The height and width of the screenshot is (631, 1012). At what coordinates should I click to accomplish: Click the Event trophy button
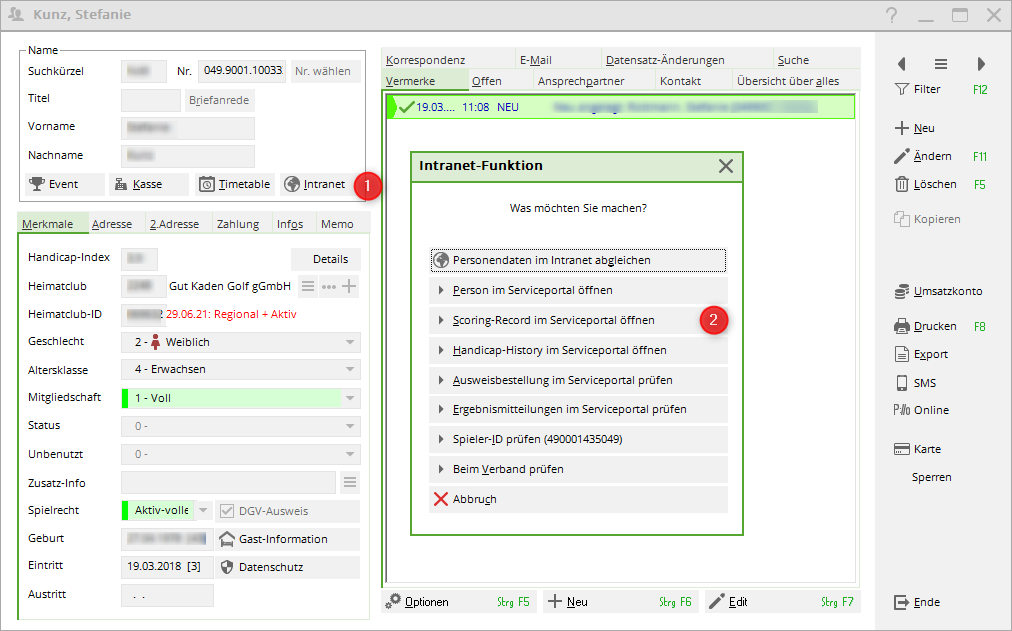pyautogui.click(x=64, y=184)
